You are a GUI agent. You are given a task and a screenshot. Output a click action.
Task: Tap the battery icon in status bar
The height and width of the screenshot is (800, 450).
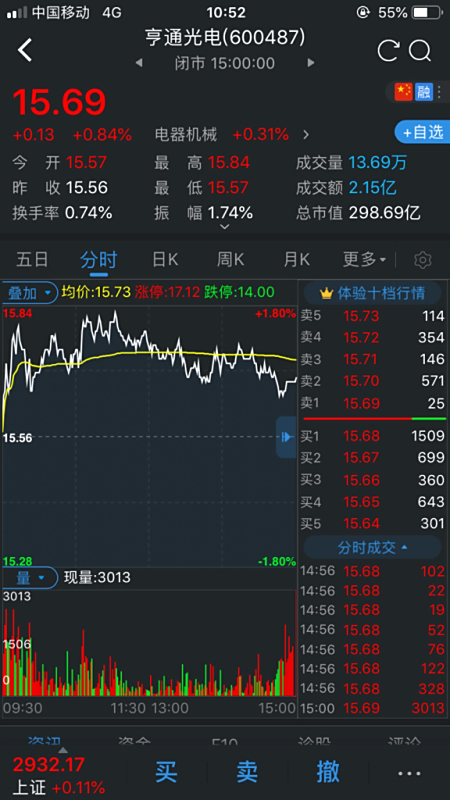pos(427,13)
